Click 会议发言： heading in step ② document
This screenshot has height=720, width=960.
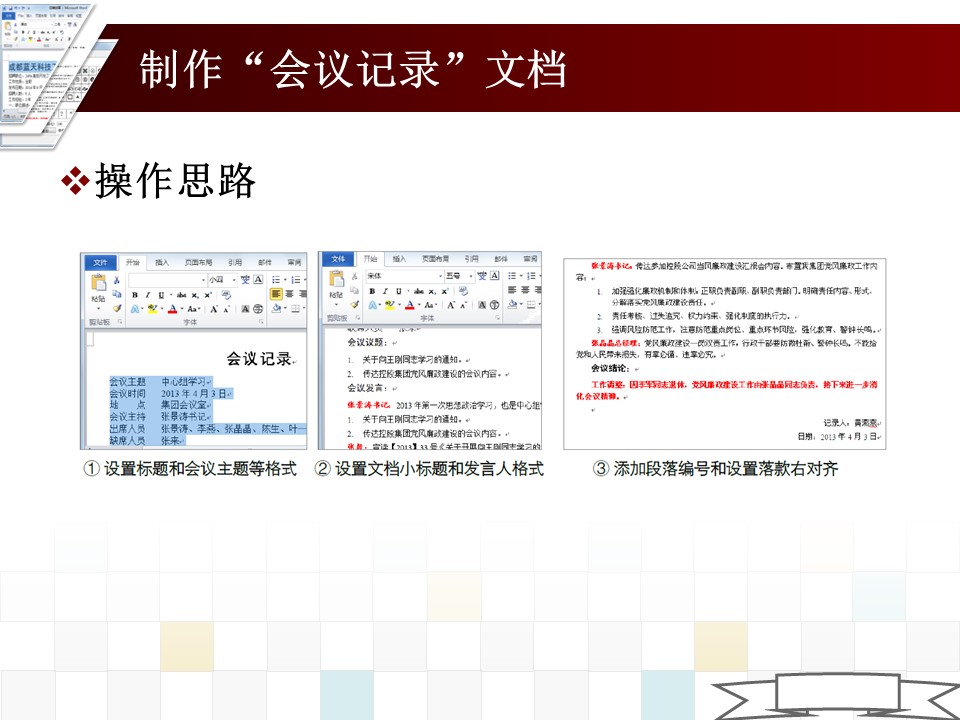[368, 388]
